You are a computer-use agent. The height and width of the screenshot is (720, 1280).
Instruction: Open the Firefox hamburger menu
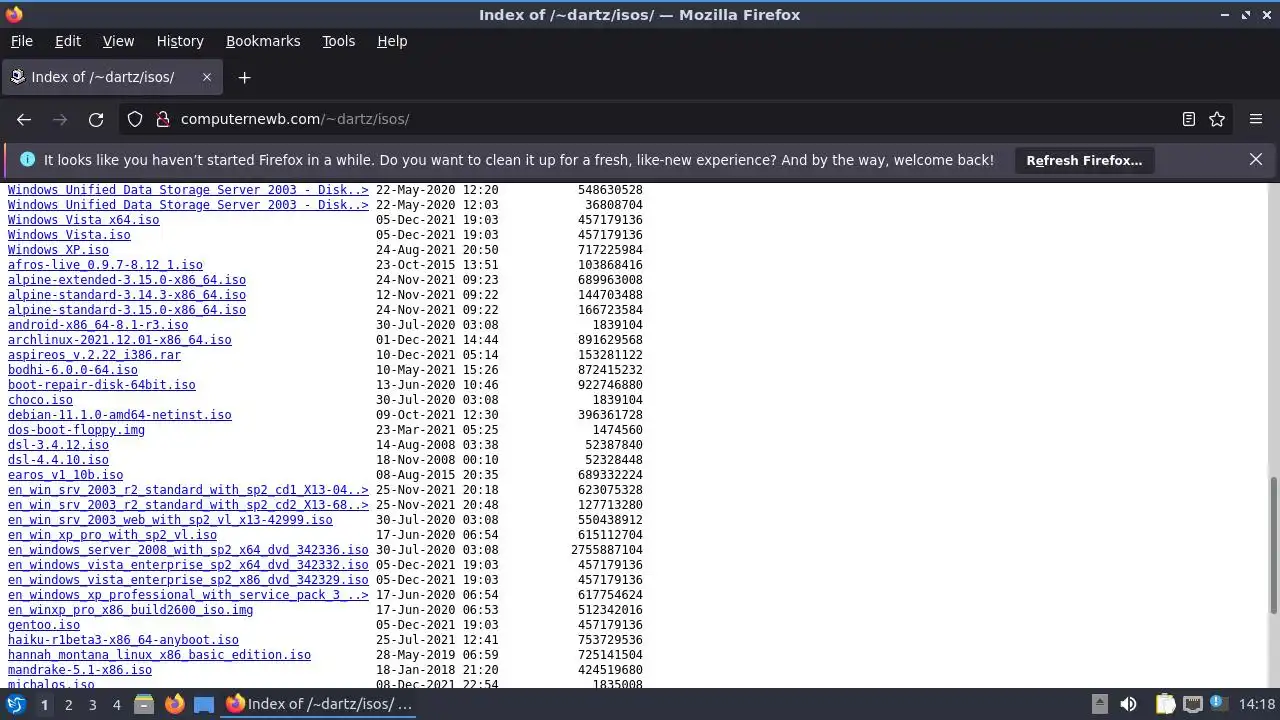(x=1256, y=119)
